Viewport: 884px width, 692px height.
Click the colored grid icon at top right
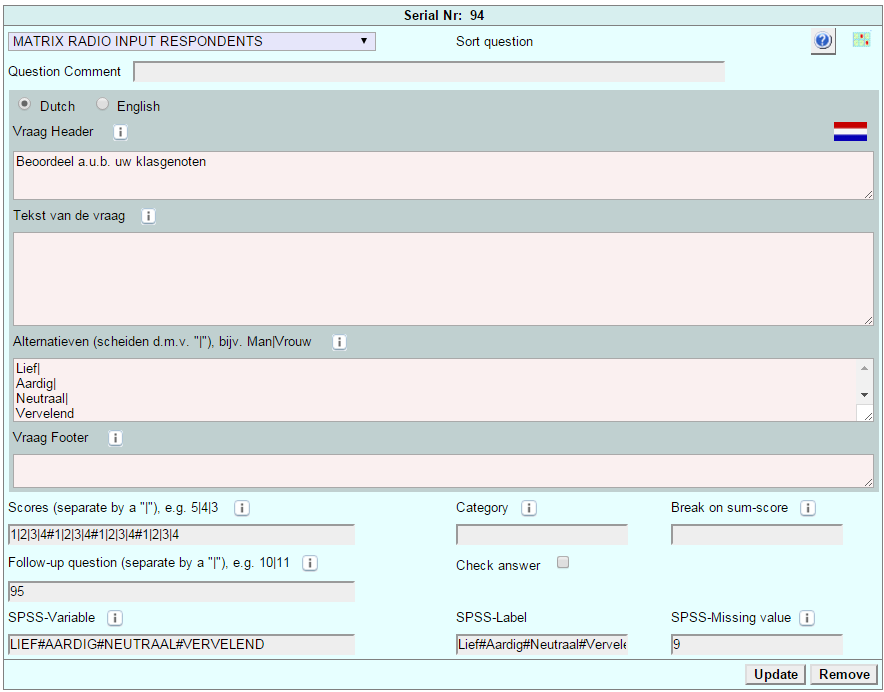point(861,40)
